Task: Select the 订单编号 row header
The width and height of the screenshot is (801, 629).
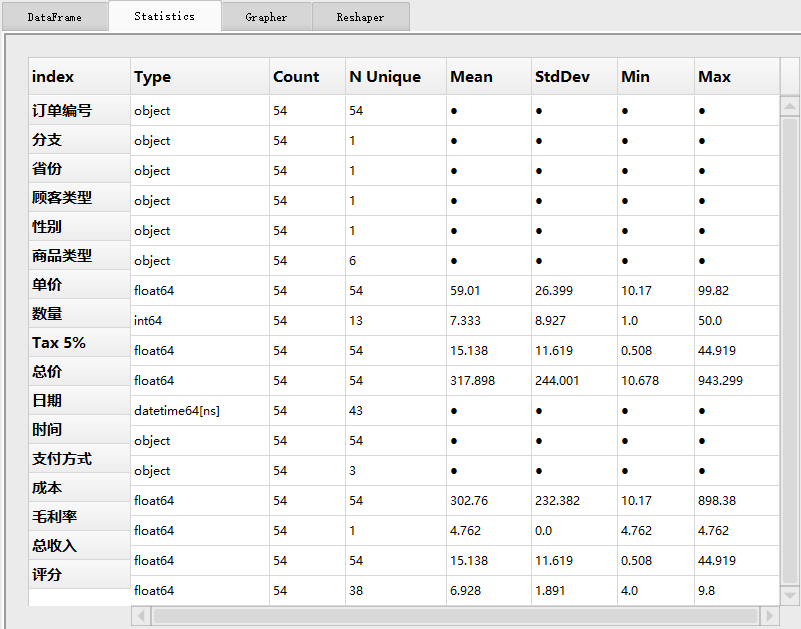Action: tap(79, 110)
